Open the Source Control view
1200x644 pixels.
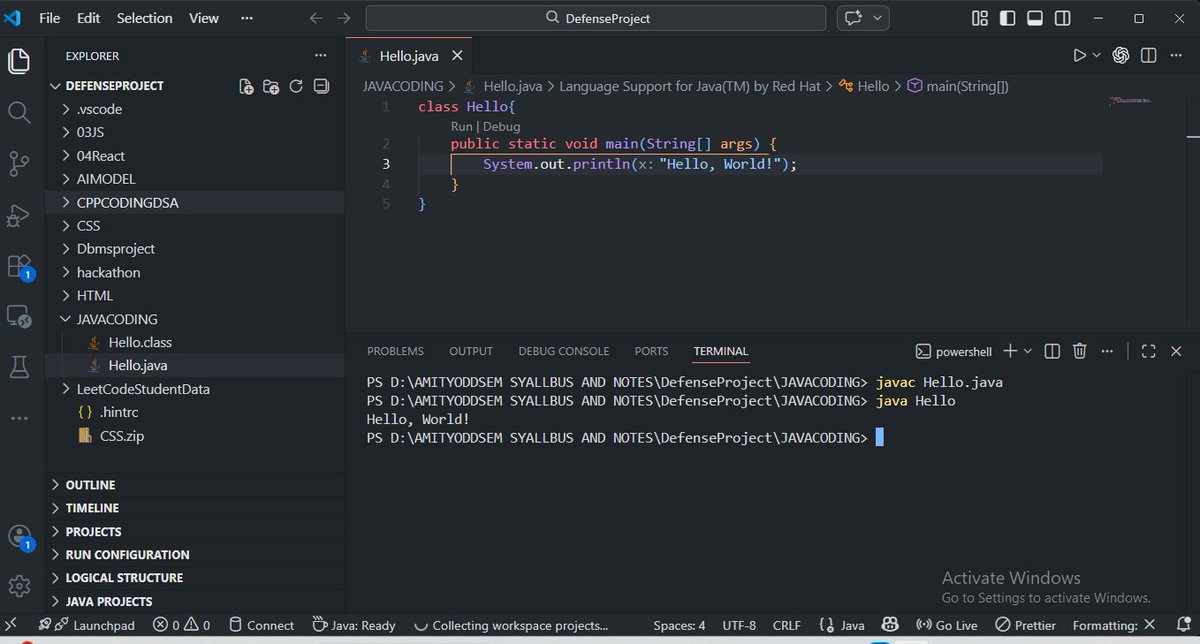[x=19, y=163]
